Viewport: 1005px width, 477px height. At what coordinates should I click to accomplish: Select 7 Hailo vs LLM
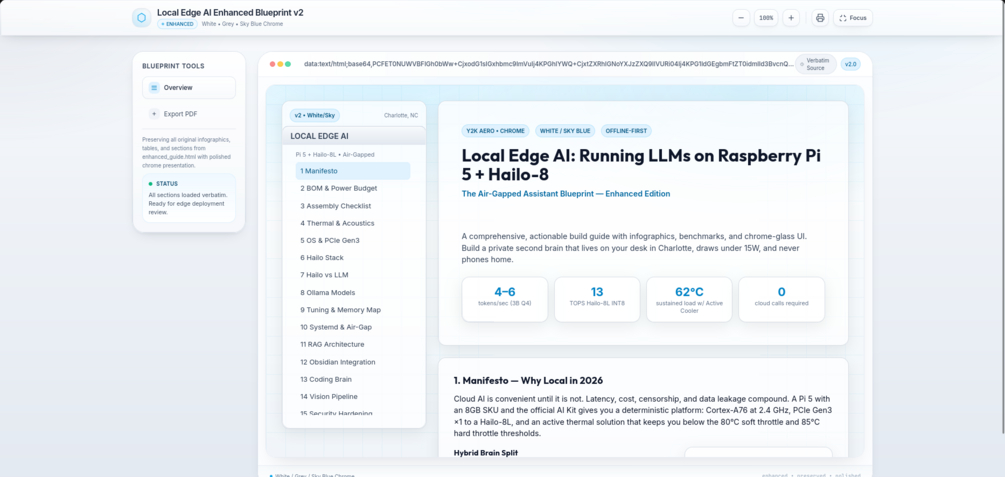pos(353,275)
